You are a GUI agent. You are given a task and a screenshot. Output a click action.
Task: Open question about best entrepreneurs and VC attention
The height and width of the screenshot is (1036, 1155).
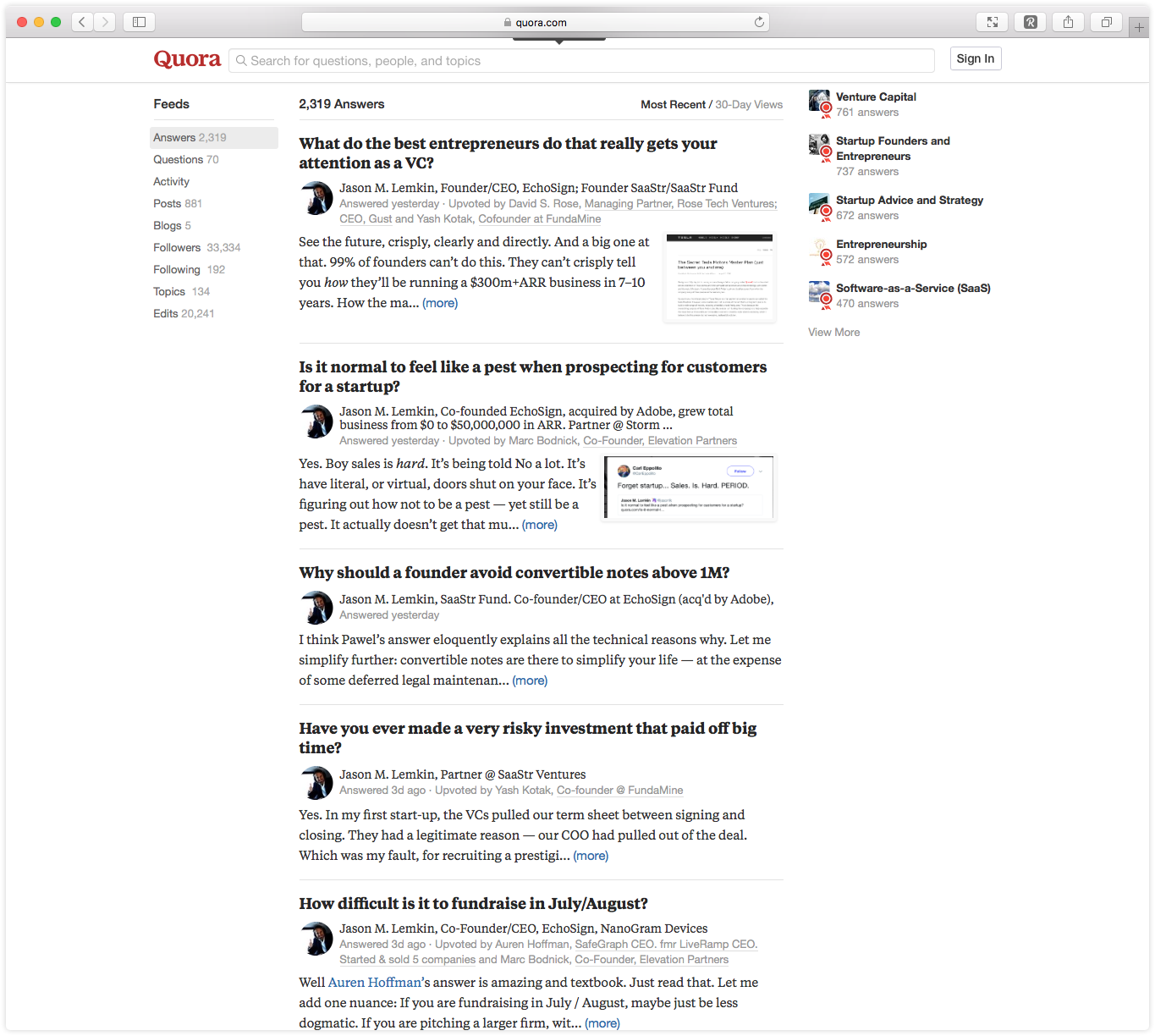(508, 153)
